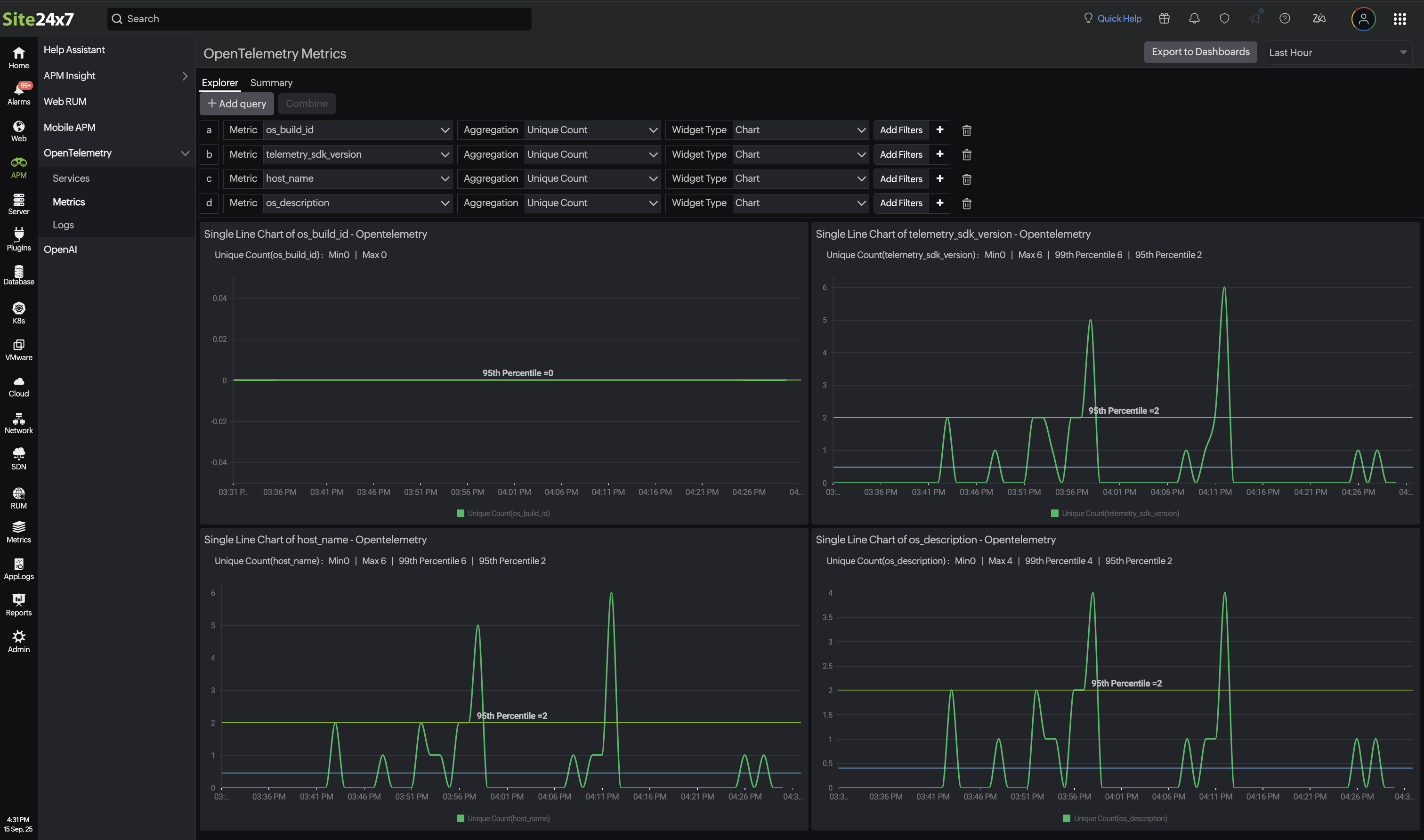1424x840 pixels.
Task: Switch to the Summary tab
Action: [271, 83]
